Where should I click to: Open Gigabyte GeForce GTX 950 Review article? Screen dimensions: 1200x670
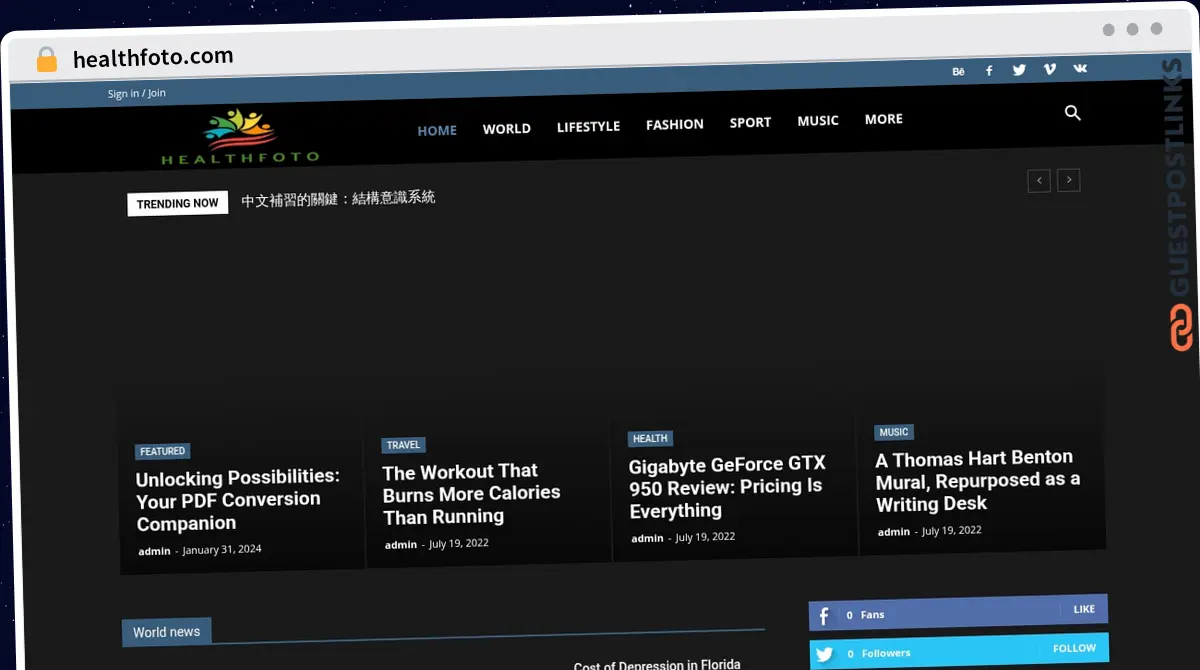click(x=727, y=487)
